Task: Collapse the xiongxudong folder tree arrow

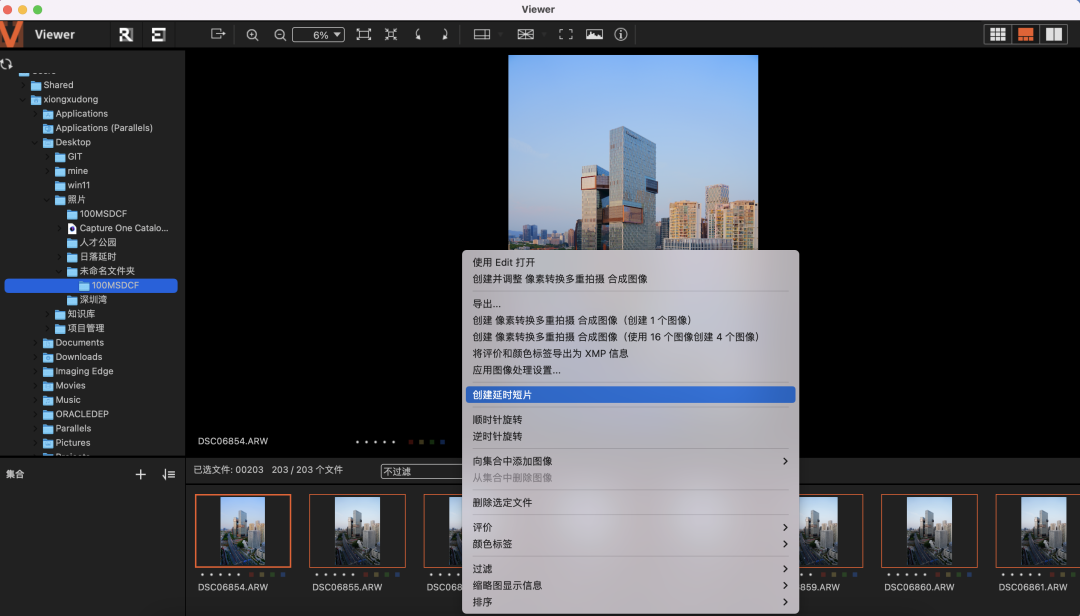Action: point(23,100)
